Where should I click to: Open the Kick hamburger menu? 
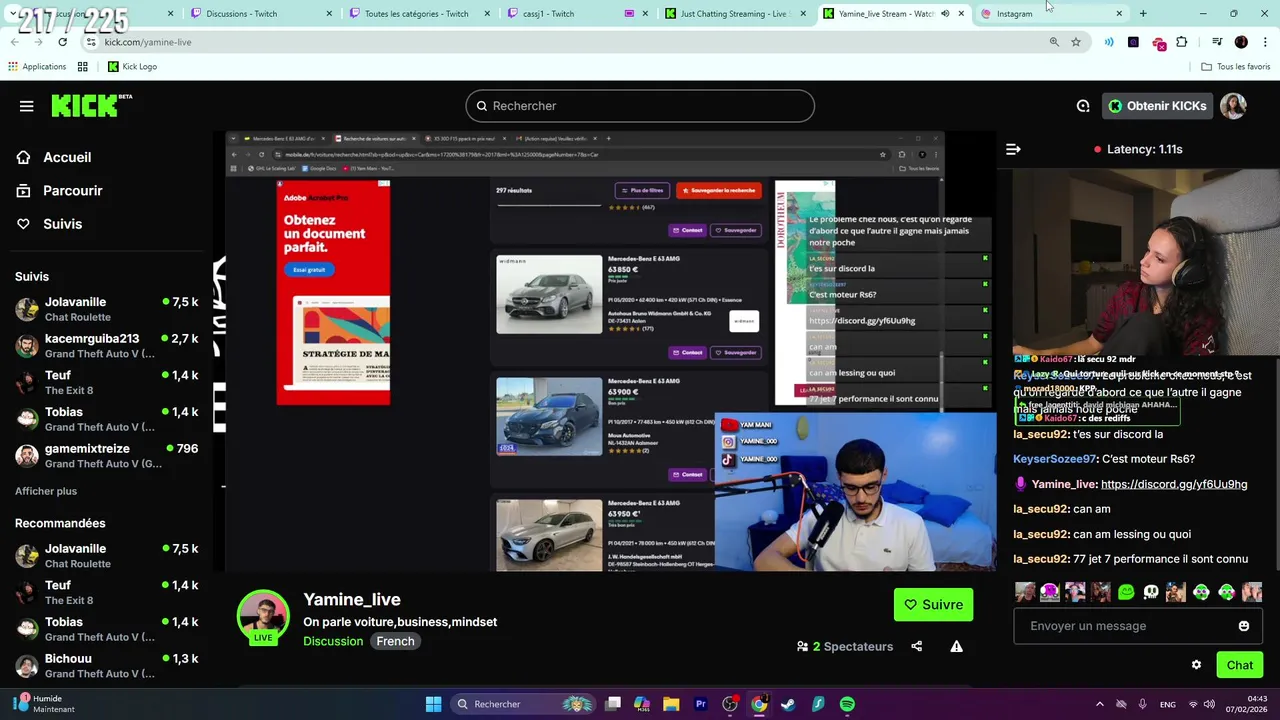26,106
